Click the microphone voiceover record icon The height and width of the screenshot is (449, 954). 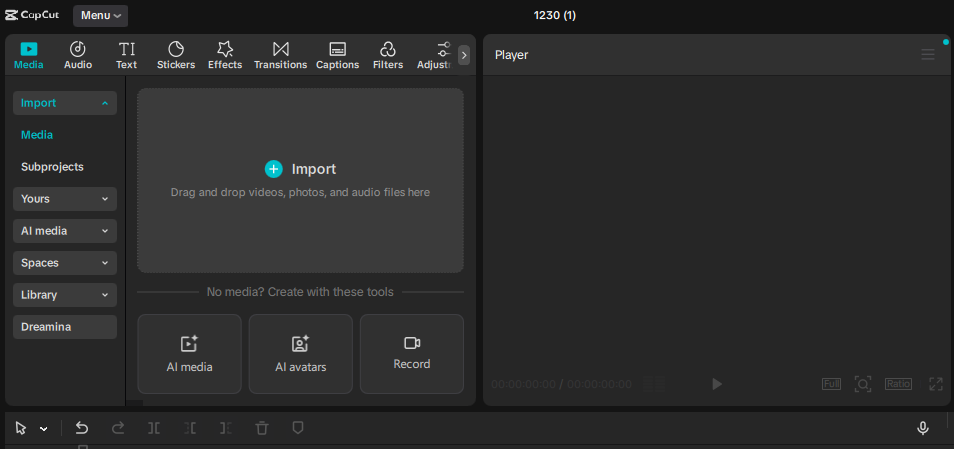[923, 428]
